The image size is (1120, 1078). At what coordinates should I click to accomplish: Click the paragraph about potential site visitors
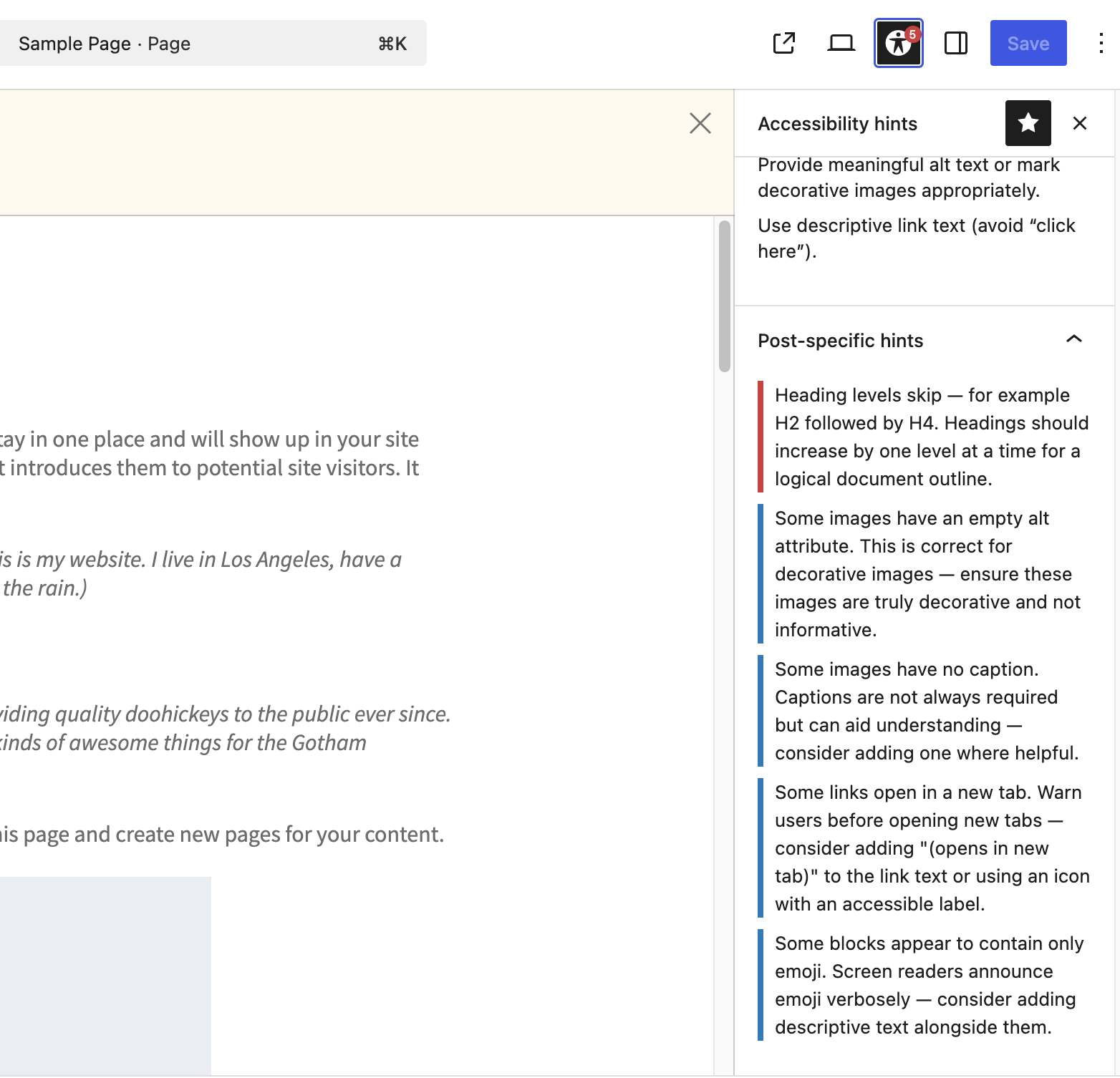(209, 453)
